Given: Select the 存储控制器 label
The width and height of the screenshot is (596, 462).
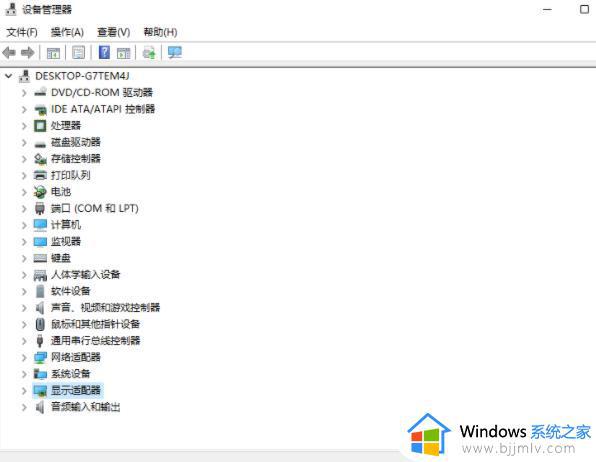Looking at the screenshot, I should point(76,159).
